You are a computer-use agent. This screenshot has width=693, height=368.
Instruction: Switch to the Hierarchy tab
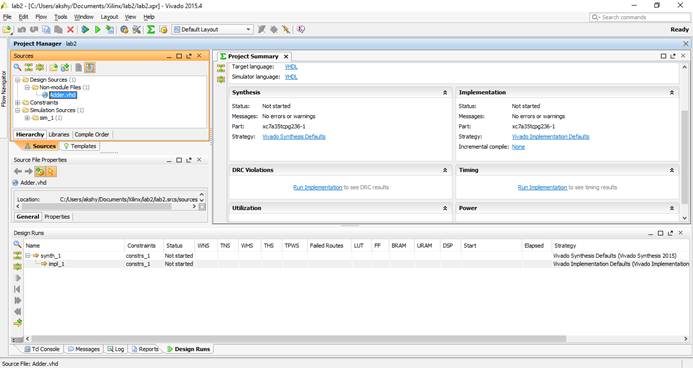point(30,134)
